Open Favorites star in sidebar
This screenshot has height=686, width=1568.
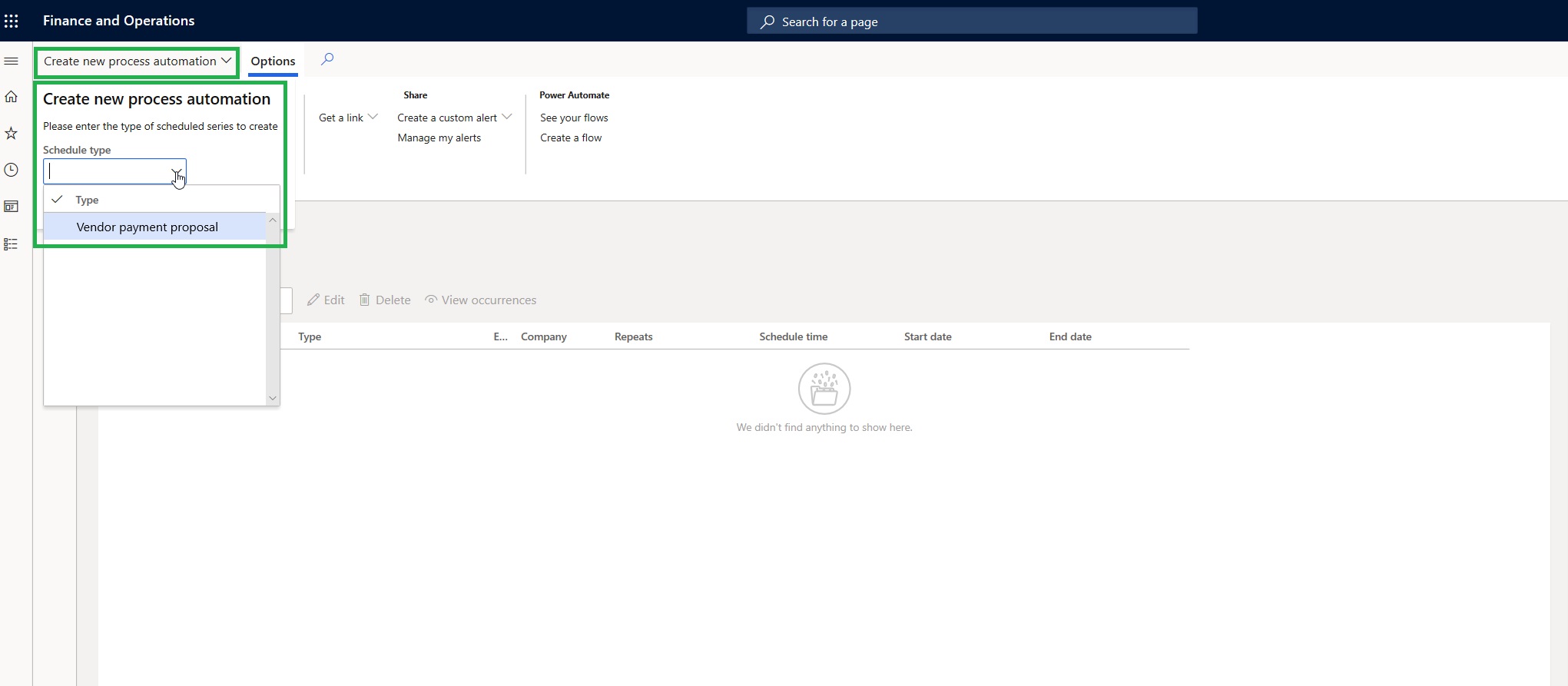pos(12,134)
